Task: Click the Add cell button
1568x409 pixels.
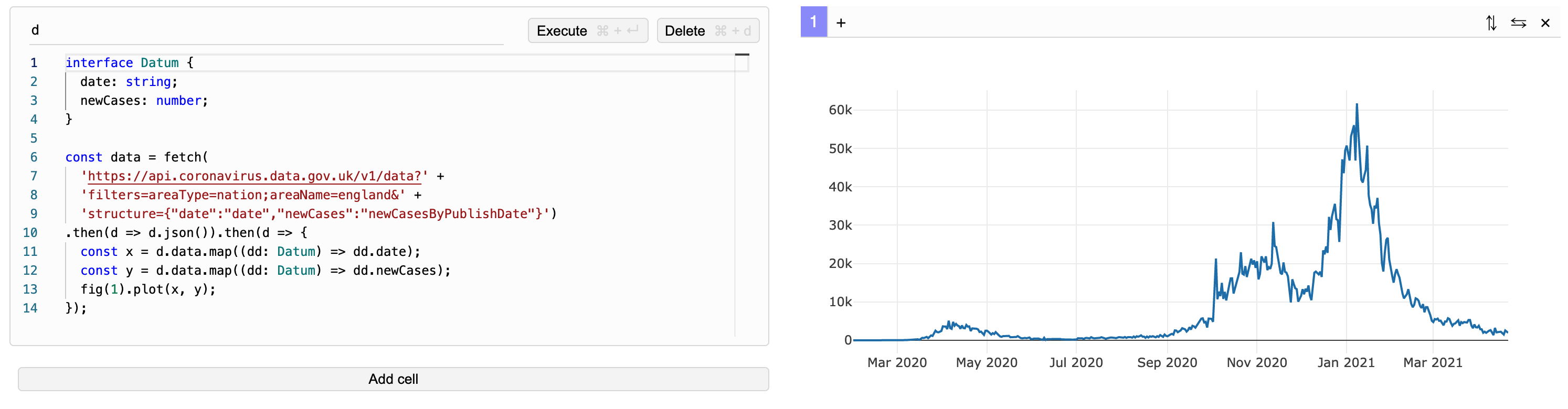Action: tap(393, 379)
